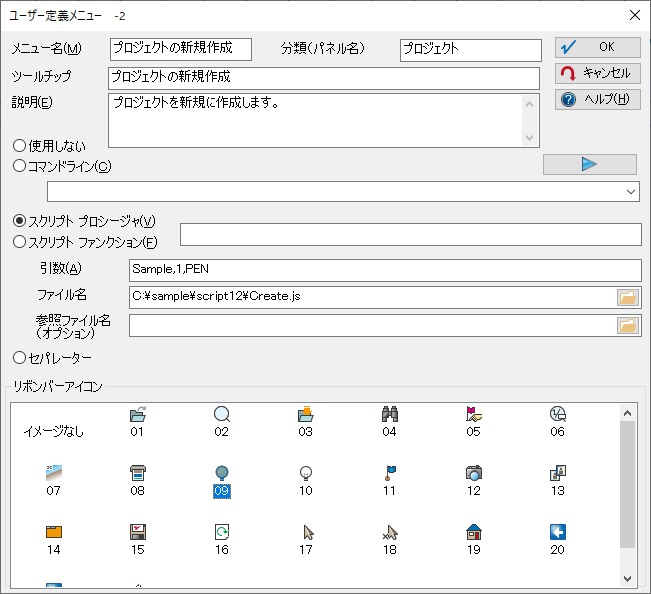
Task: Select ribbon icon 08 printer
Action: tap(137, 480)
